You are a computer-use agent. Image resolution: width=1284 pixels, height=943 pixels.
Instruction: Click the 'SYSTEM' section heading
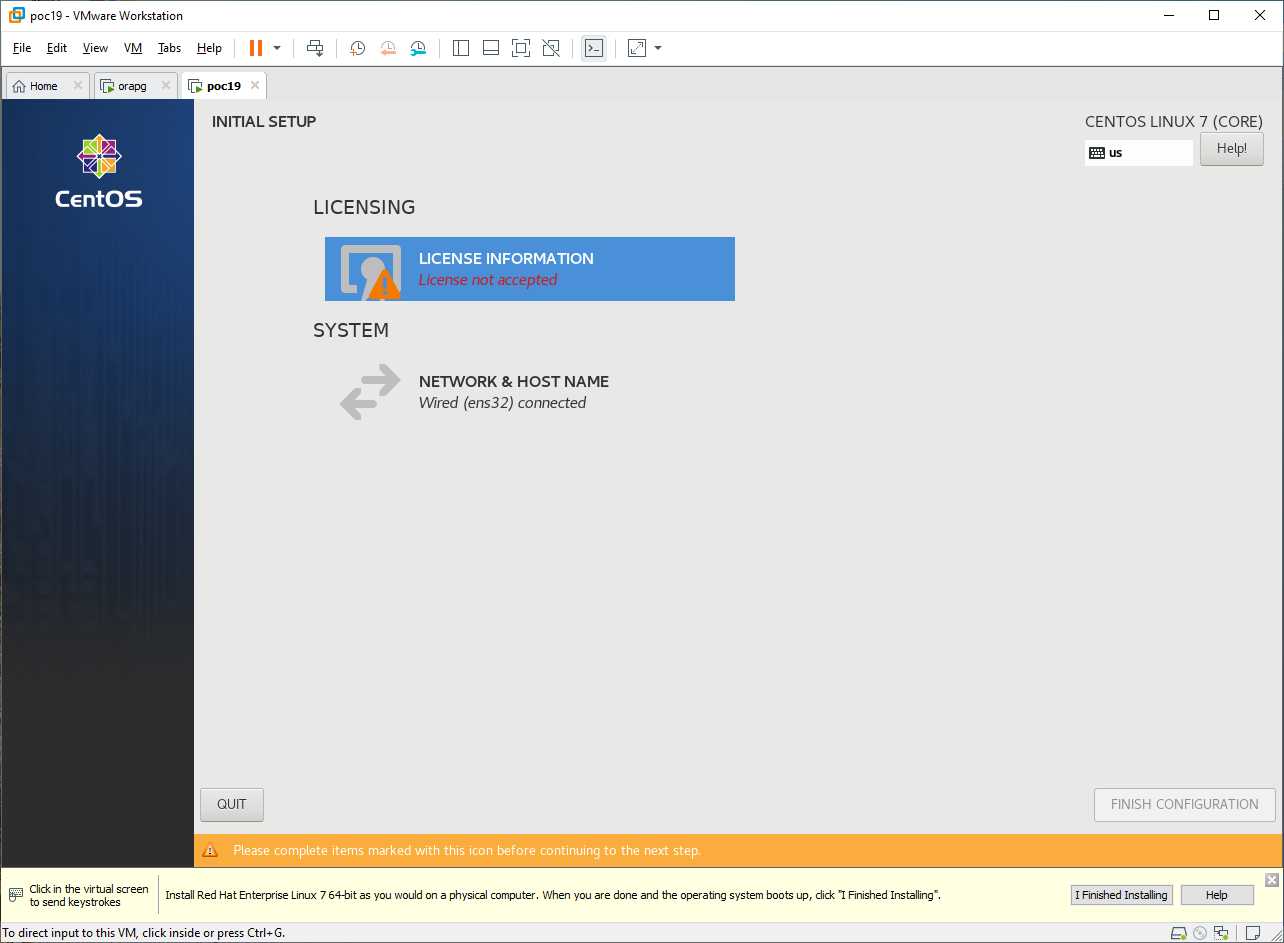pyautogui.click(x=351, y=330)
